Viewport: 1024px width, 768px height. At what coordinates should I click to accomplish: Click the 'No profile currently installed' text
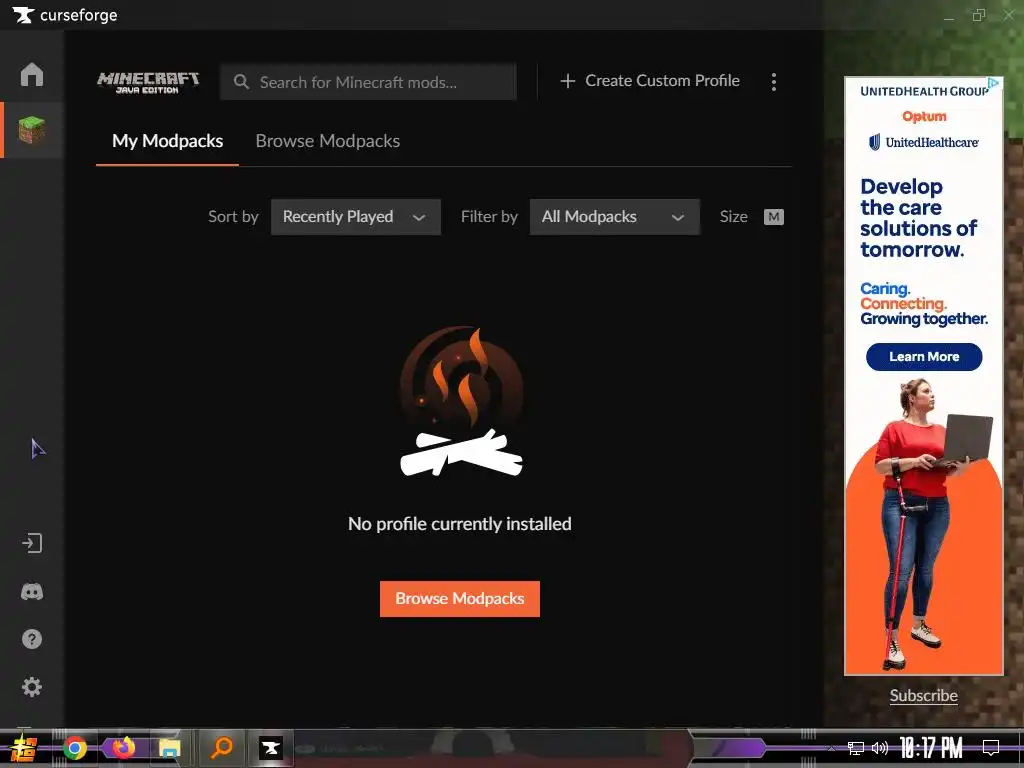pos(460,524)
